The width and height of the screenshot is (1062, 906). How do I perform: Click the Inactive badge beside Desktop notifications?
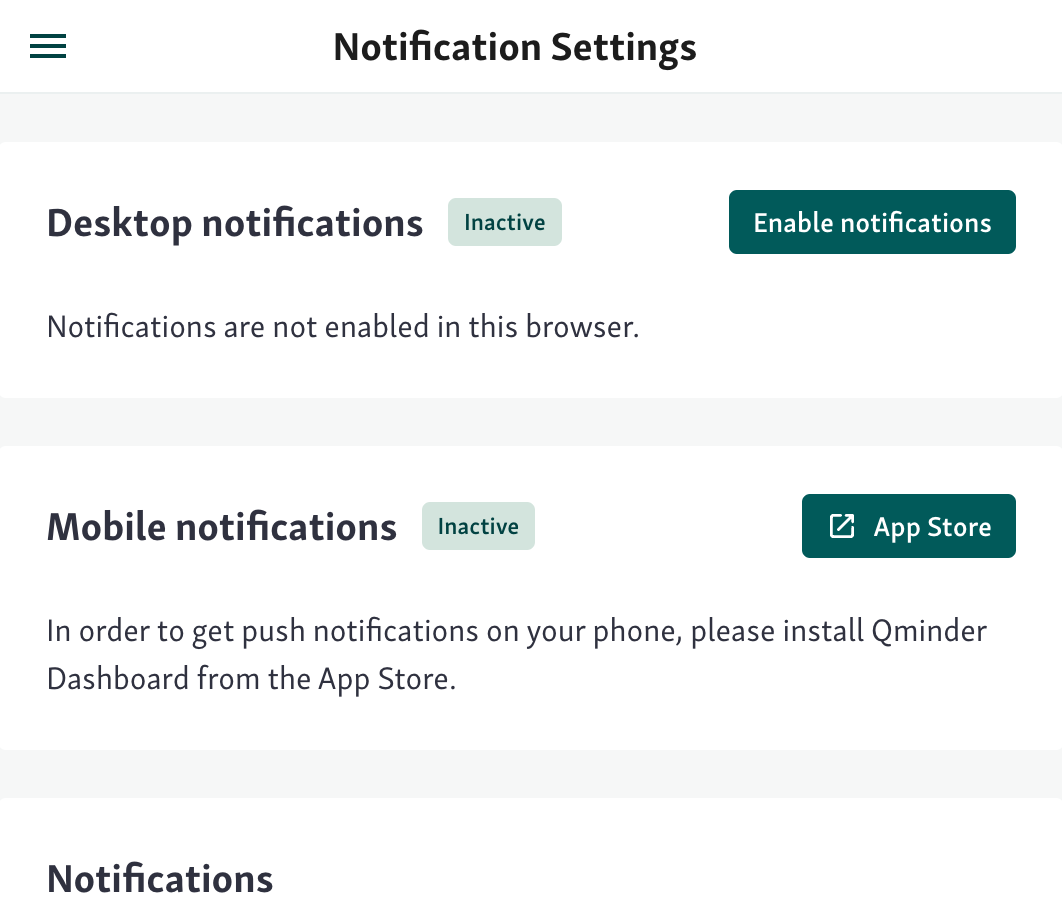pos(504,222)
